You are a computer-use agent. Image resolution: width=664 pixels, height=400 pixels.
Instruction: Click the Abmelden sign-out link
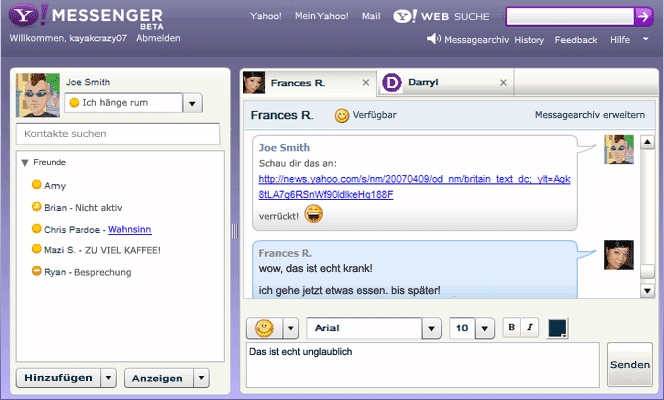click(158, 38)
